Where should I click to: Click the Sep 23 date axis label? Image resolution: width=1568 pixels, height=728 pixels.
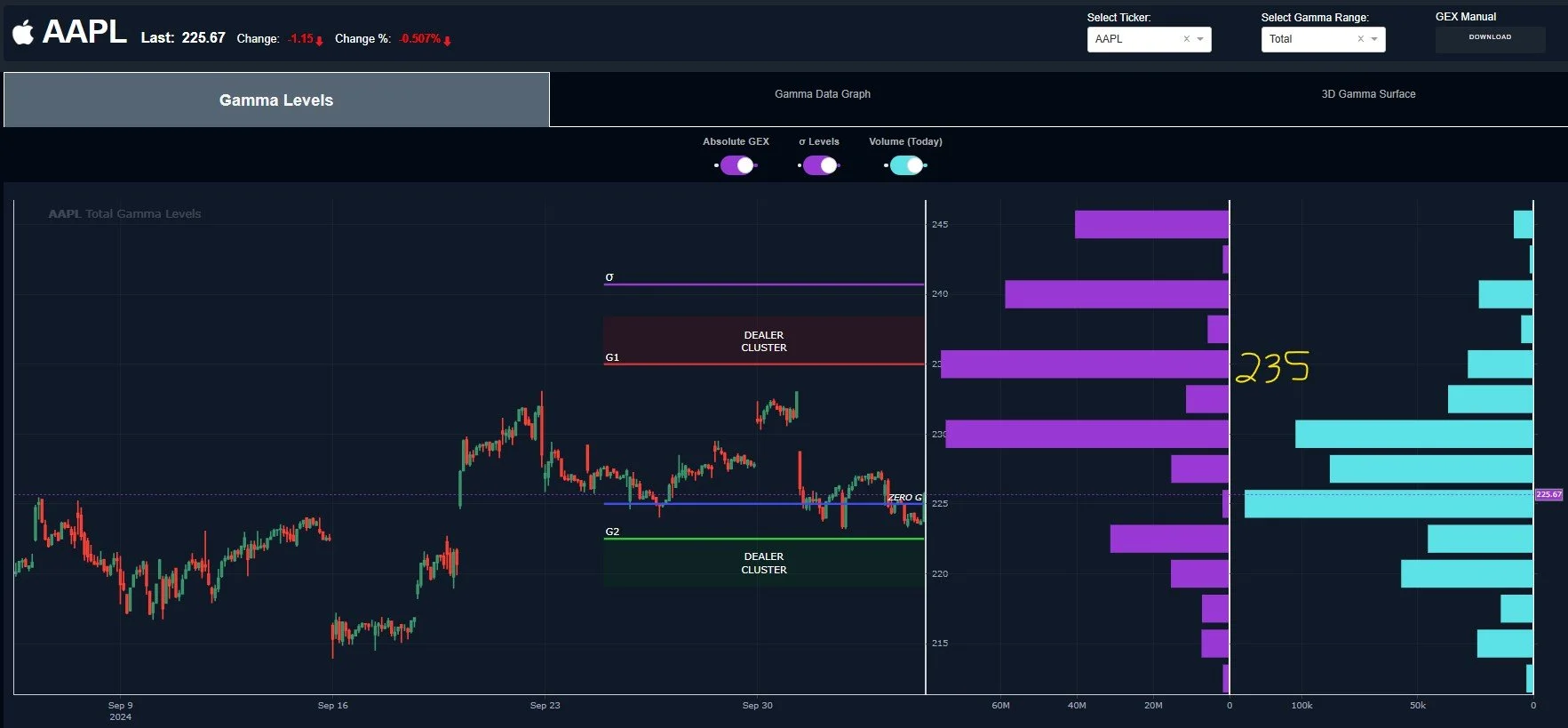click(545, 706)
